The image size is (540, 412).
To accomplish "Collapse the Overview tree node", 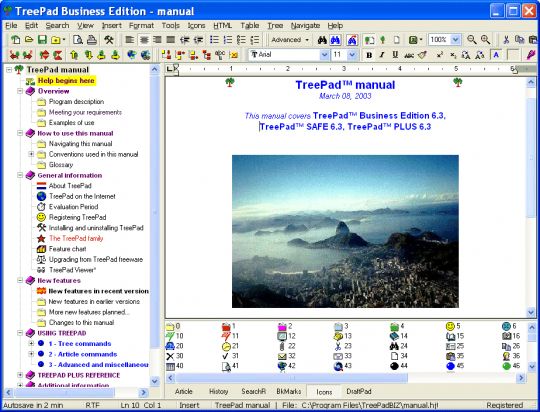I will click(20, 91).
